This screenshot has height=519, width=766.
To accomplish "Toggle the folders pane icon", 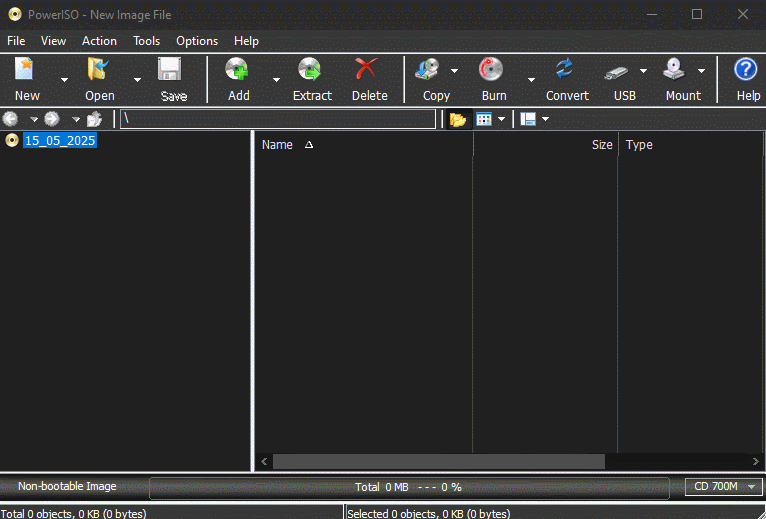I will [x=458, y=119].
